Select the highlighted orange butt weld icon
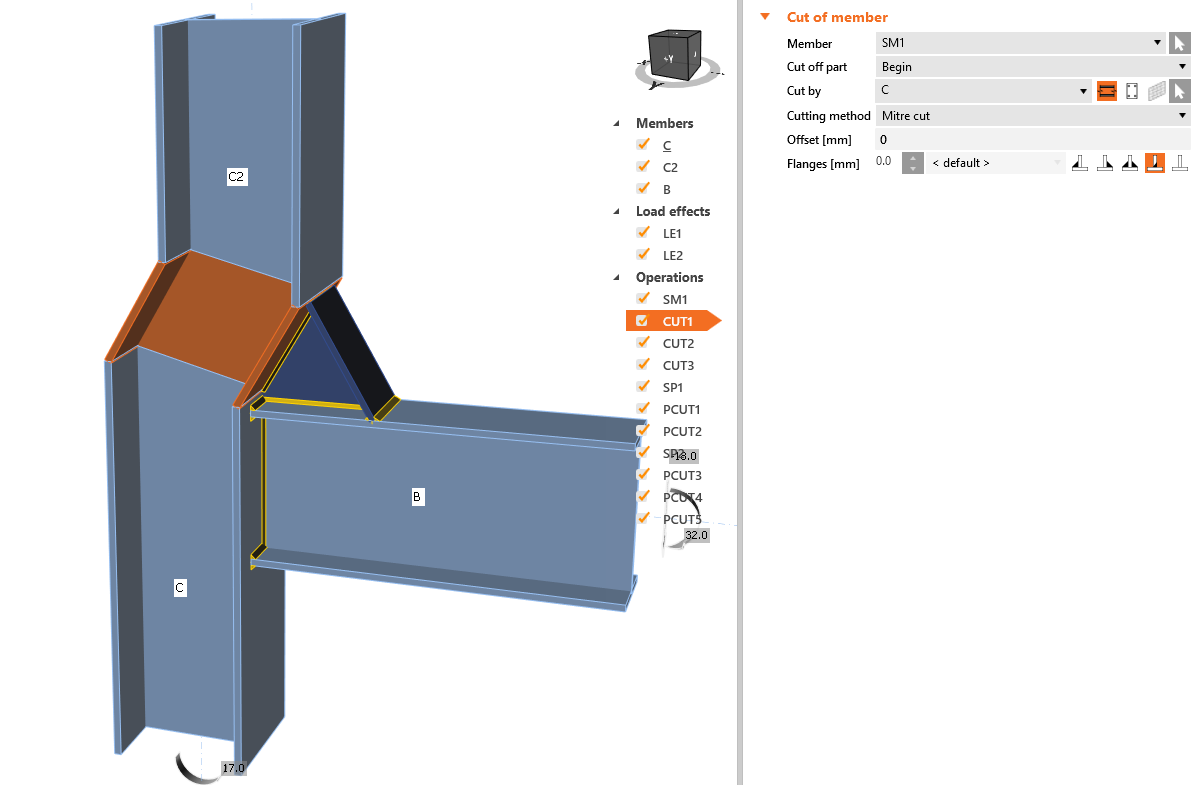 coord(1155,163)
